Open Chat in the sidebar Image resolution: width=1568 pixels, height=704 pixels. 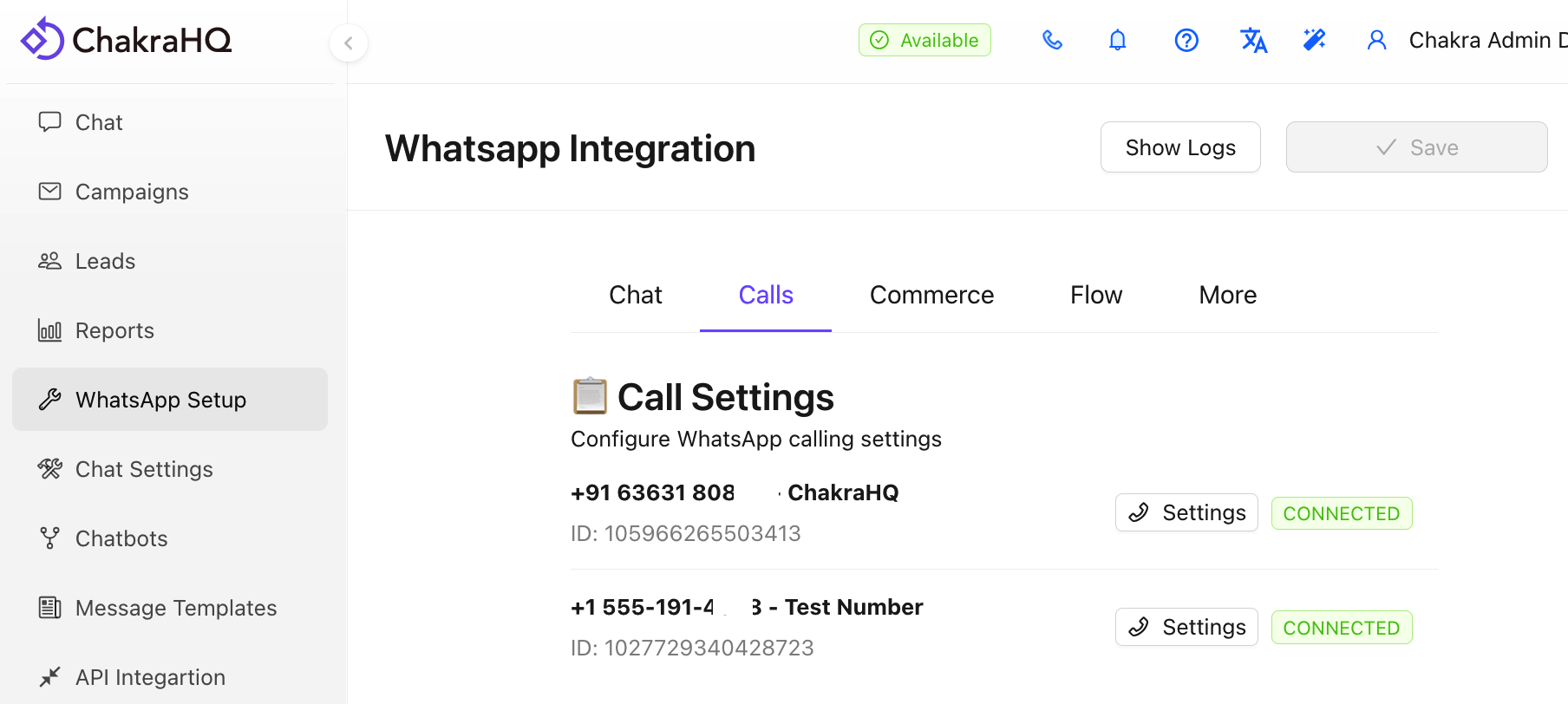170,122
